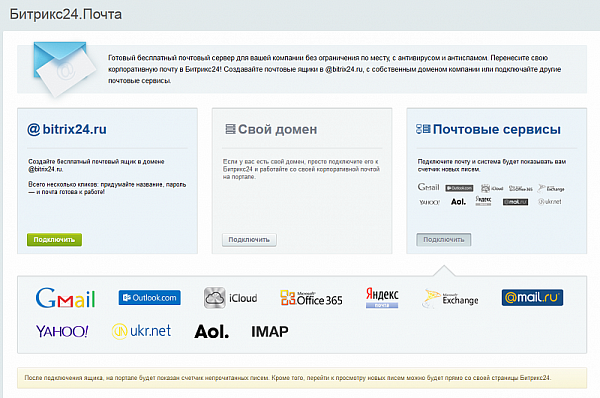The height and width of the screenshot is (398, 600).
Task: Select the large Gmail logo
Action: coord(65,298)
